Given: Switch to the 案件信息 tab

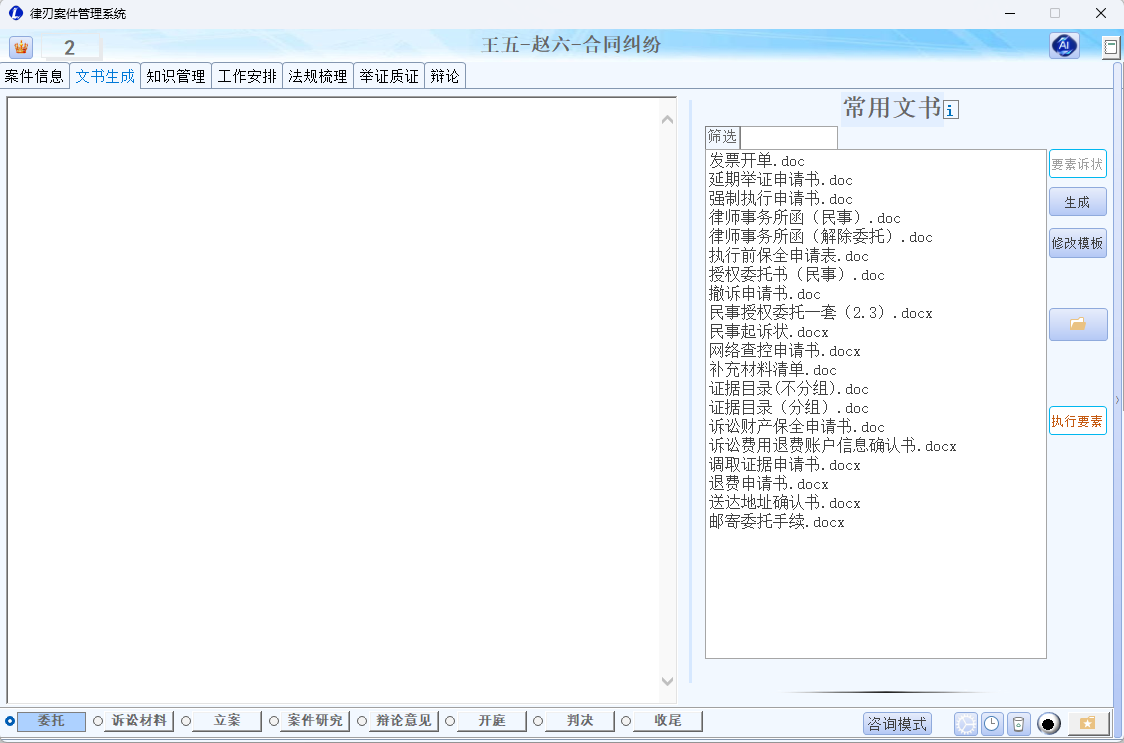Looking at the screenshot, I should (x=35, y=76).
